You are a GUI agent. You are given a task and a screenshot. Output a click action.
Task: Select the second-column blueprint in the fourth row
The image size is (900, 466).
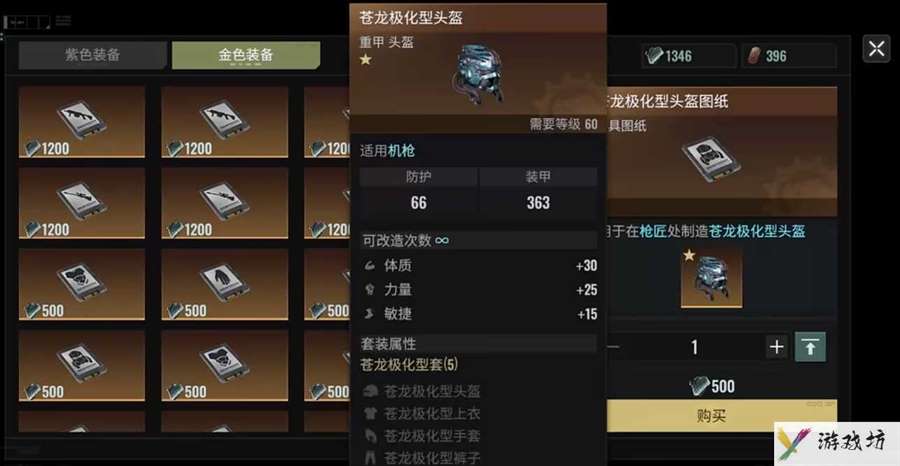click(x=224, y=366)
